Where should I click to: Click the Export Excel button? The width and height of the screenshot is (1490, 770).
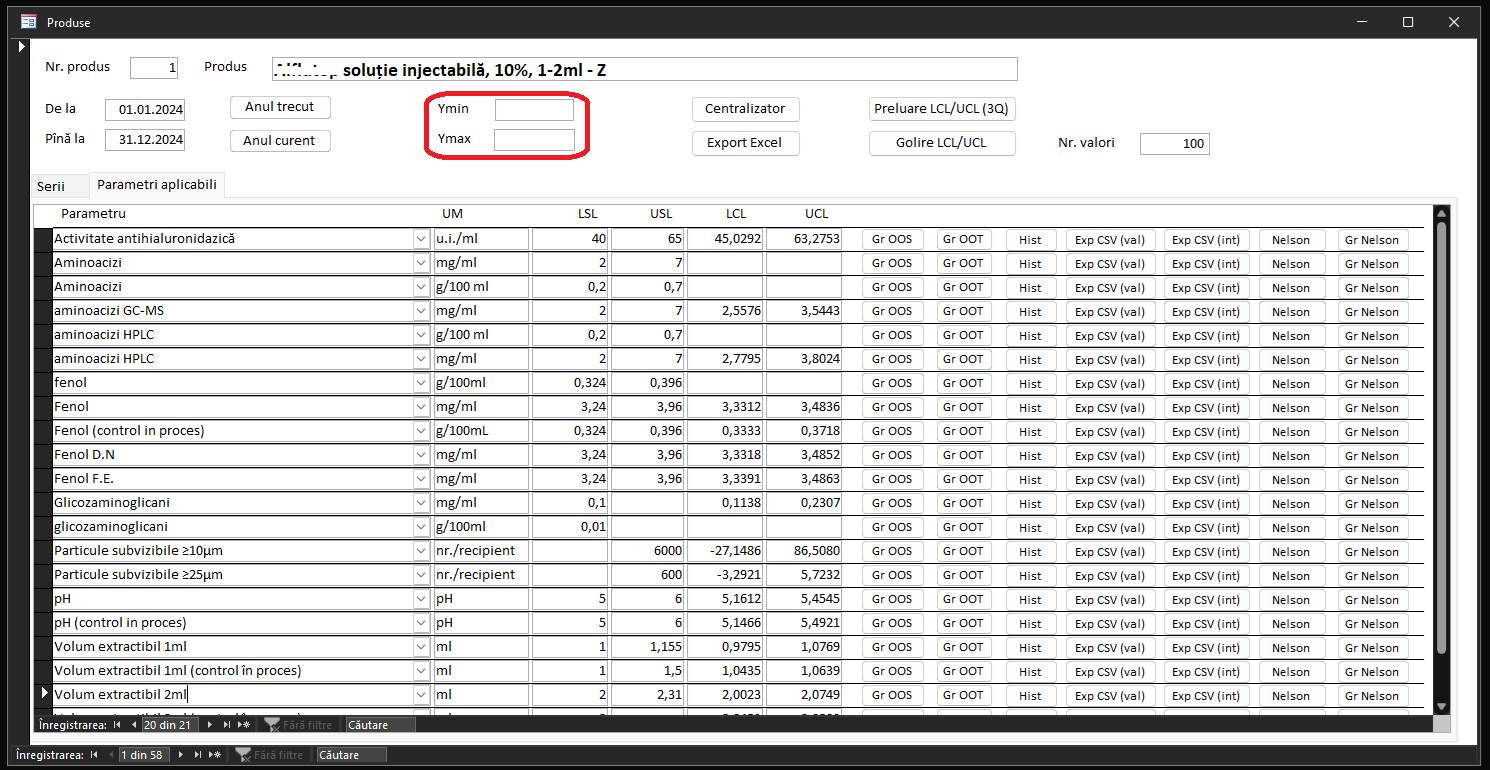[746, 143]
